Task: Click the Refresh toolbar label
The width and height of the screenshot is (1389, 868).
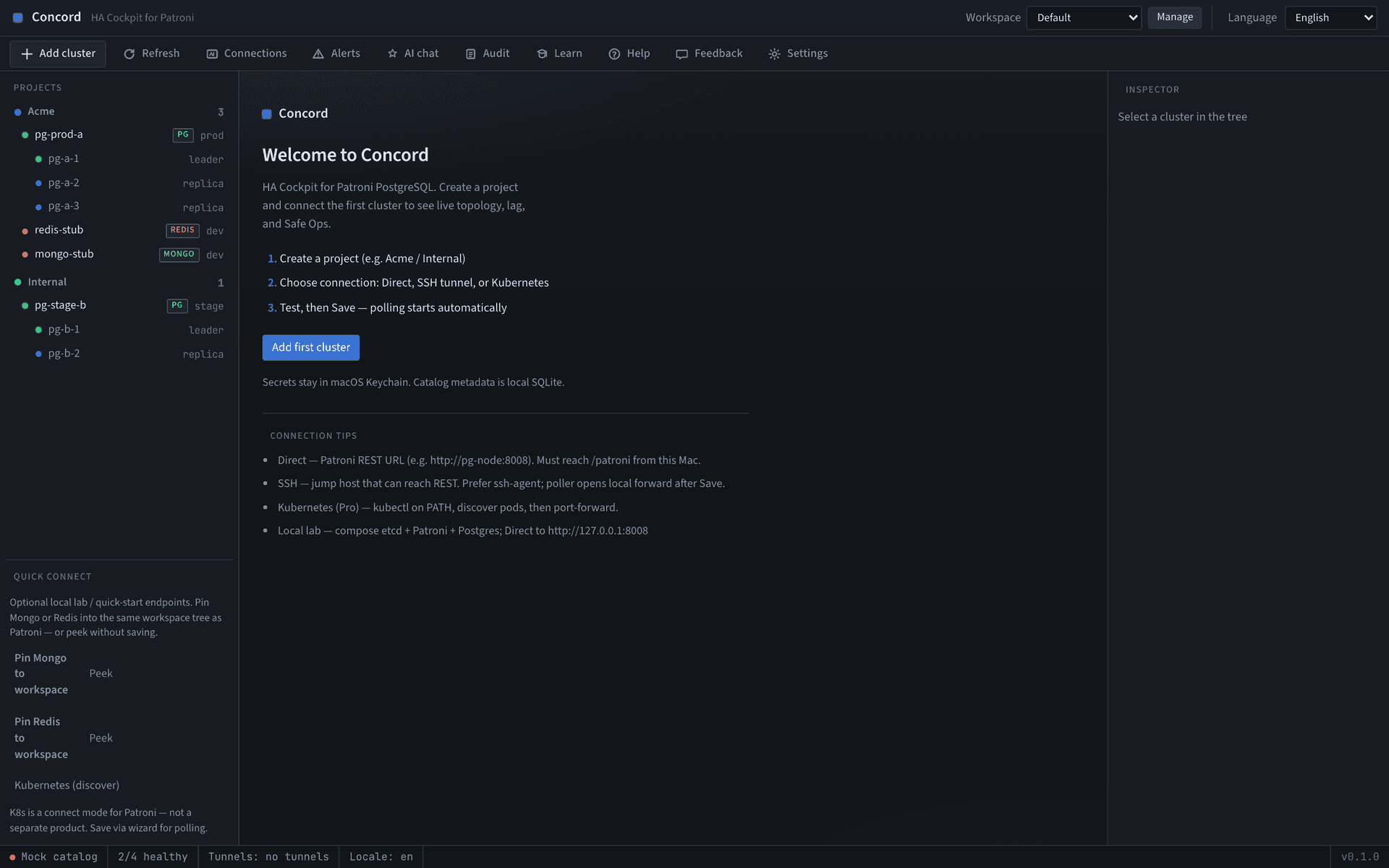Action: point(161,54)
